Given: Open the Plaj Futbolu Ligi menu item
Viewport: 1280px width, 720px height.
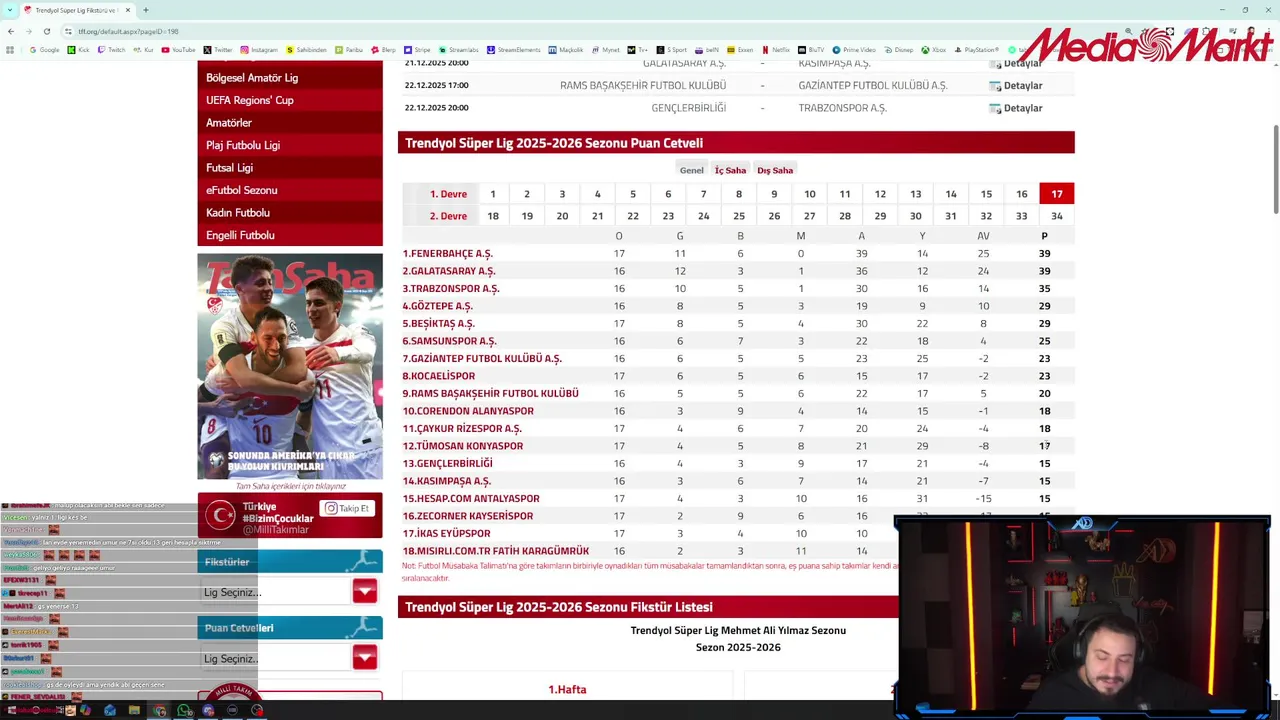Looking at the screenshot, I should 290,145.
